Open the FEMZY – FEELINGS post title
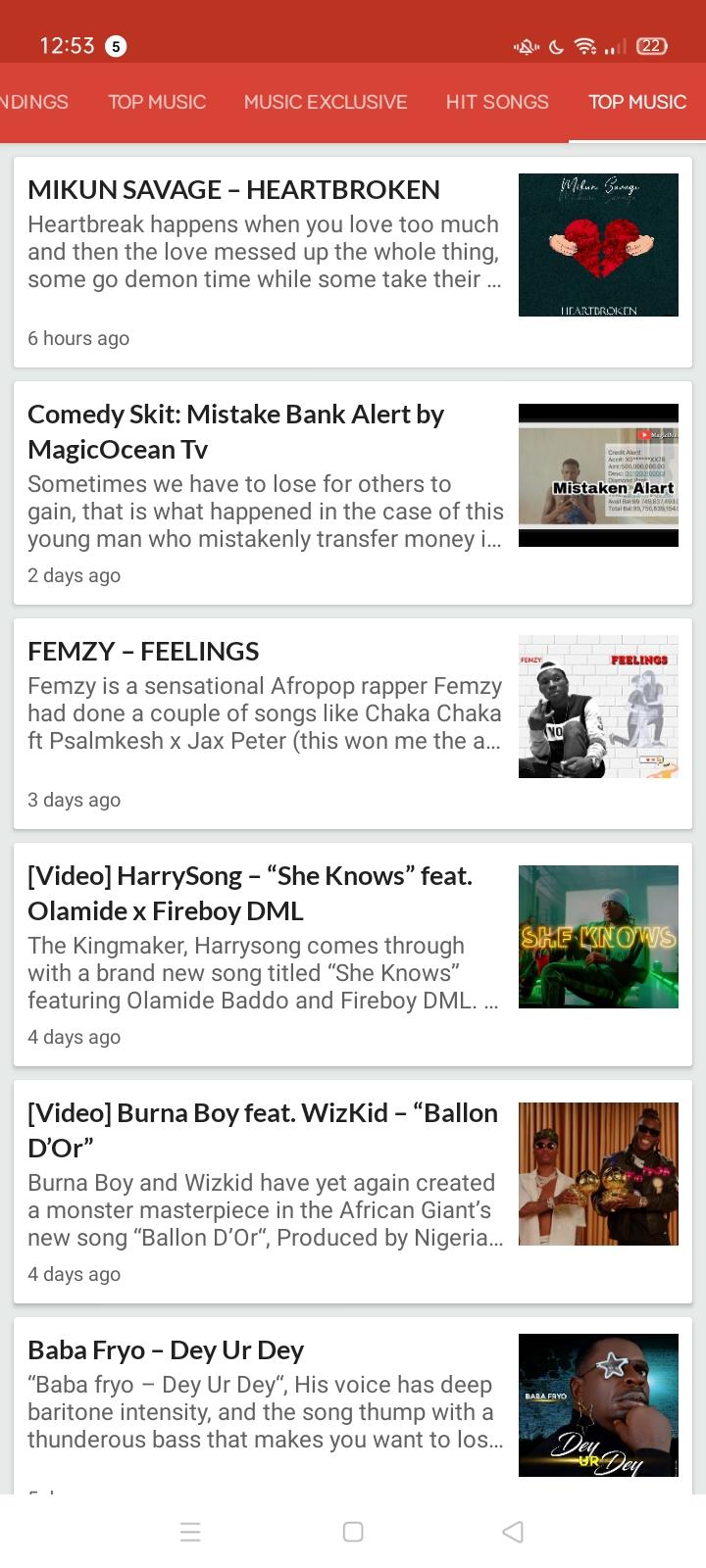This screenshot has width=706, height=1568. point(143,651)
